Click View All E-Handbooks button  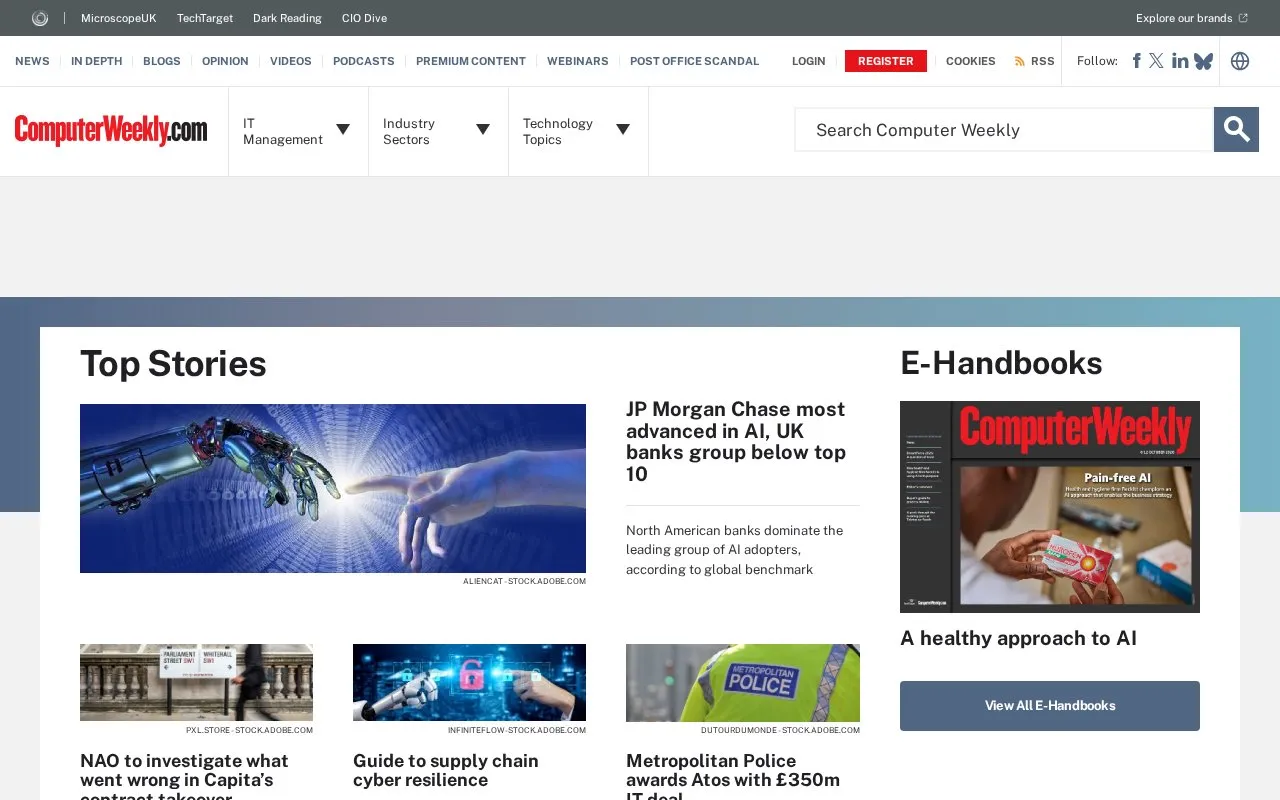point(1050,706)
